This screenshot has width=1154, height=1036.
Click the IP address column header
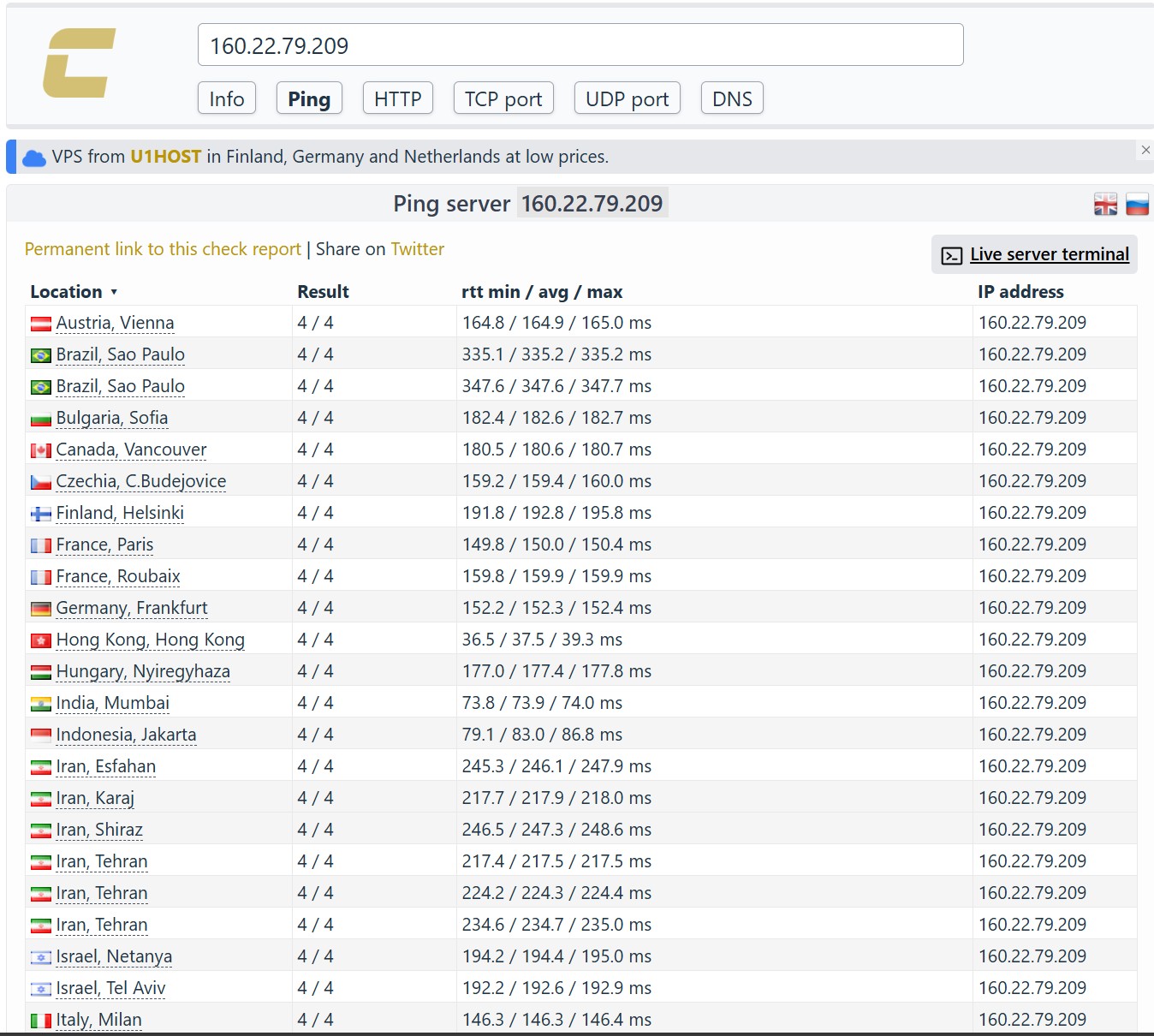point(1021,292)
